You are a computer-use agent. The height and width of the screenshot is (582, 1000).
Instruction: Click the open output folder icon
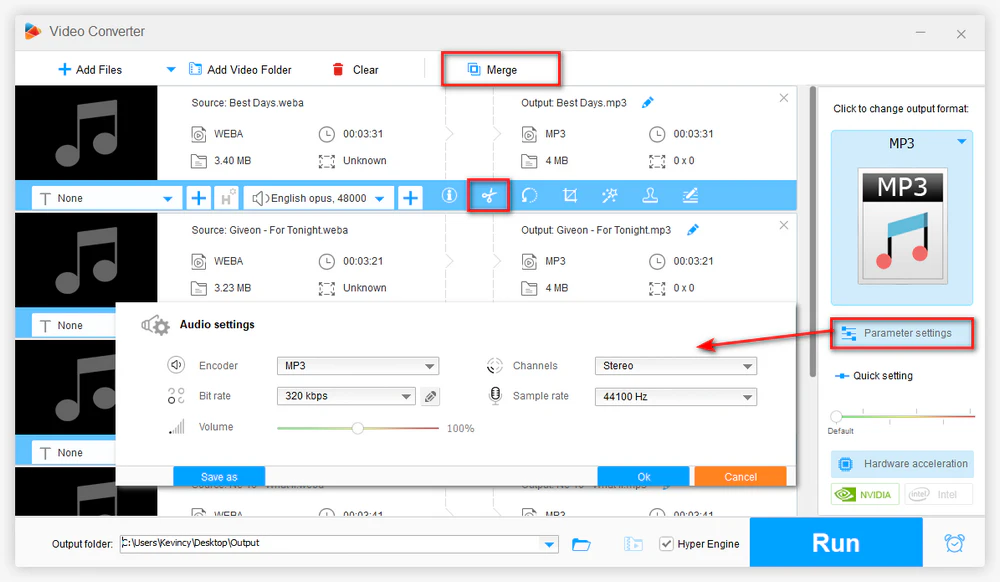pos(633,544)
